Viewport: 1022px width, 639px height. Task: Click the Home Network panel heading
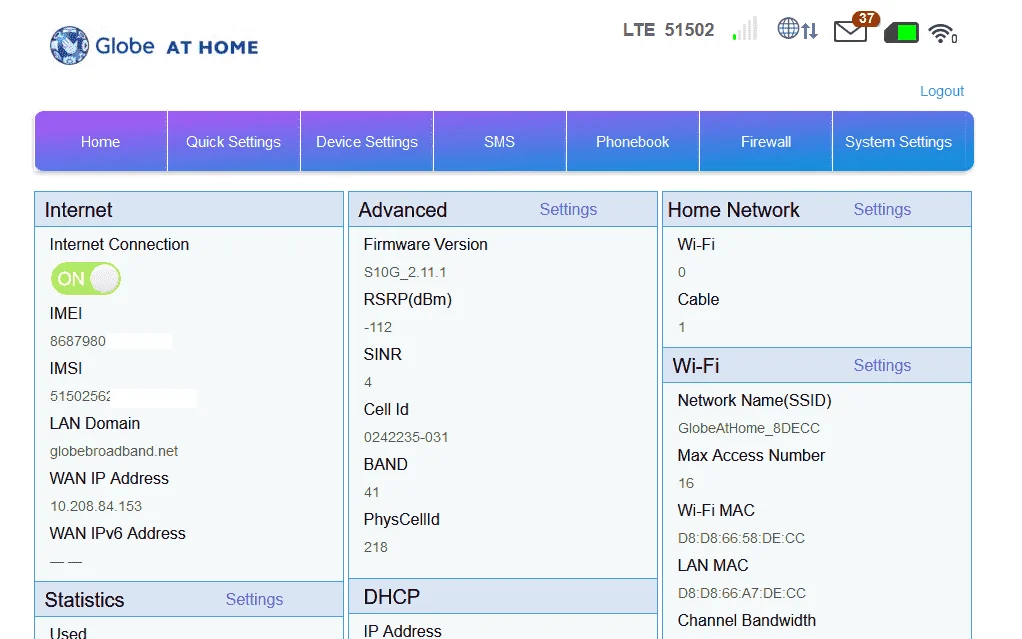coord(733,210)
